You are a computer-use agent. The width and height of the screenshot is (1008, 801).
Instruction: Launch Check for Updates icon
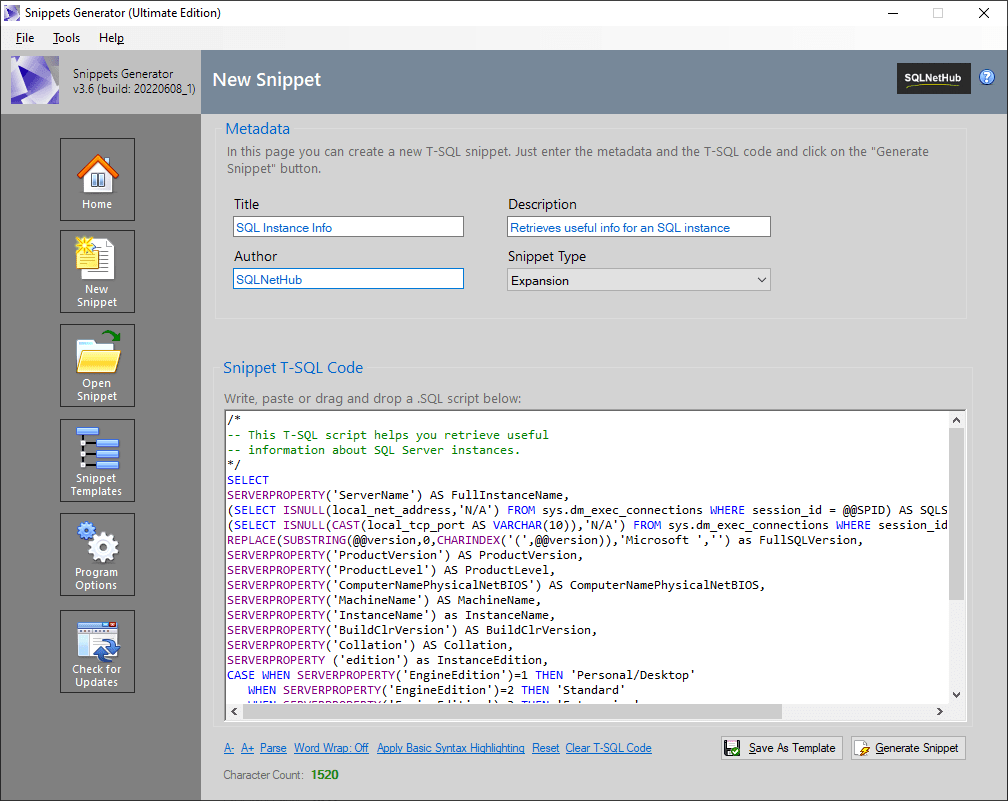coord(97,650)
